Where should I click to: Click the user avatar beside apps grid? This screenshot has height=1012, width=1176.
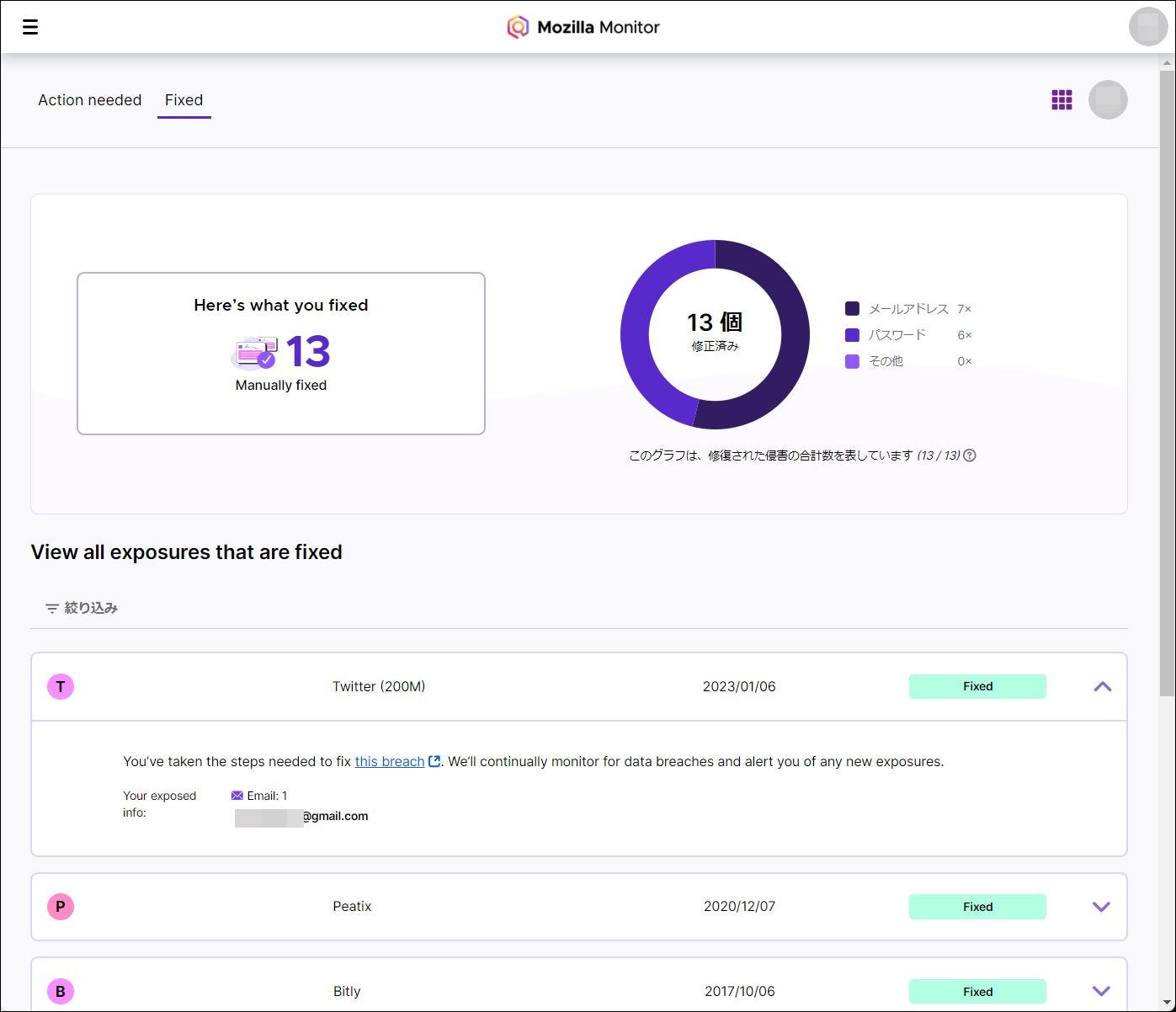[x=1108, y=100]
